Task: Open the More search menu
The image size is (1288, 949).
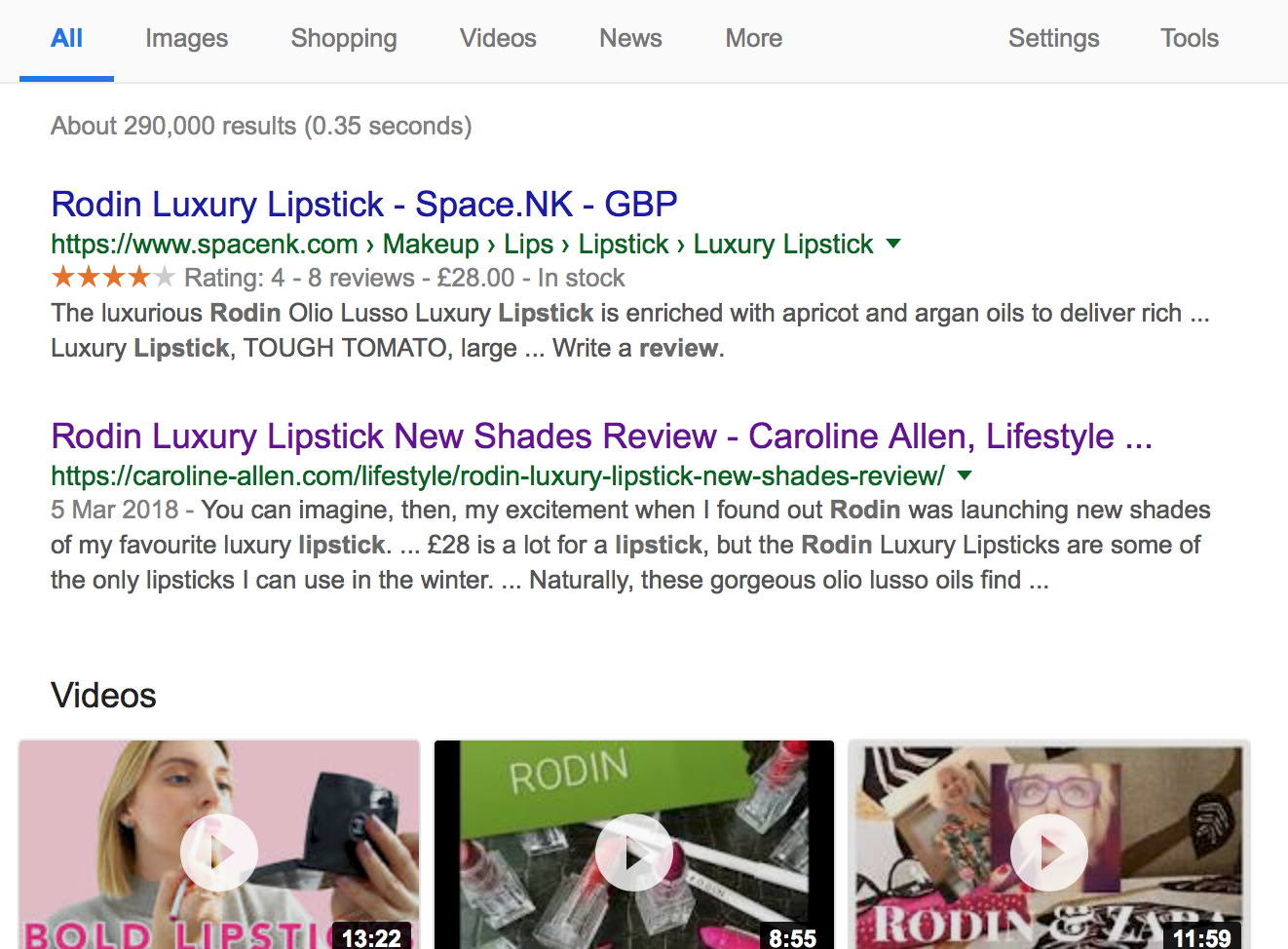Action: [x=753, y=38]
